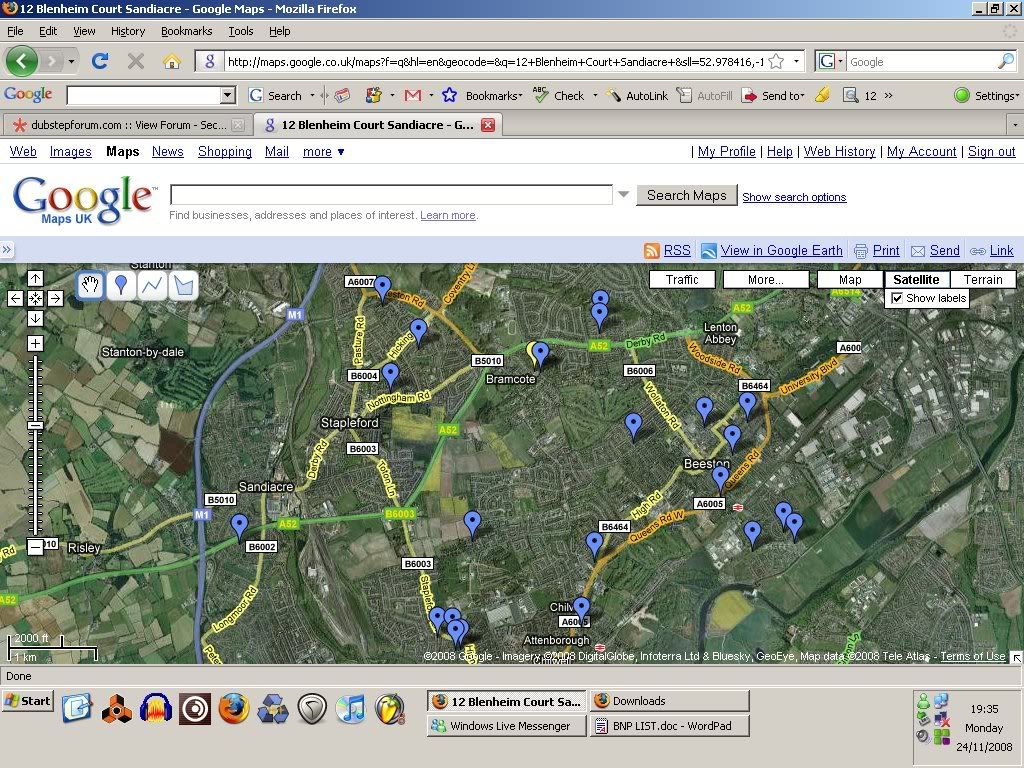This screenshot has height=768, width=1024.
Task: Select the draw shape tool on map
Action: pyautogui.click(x=184, y=285)
